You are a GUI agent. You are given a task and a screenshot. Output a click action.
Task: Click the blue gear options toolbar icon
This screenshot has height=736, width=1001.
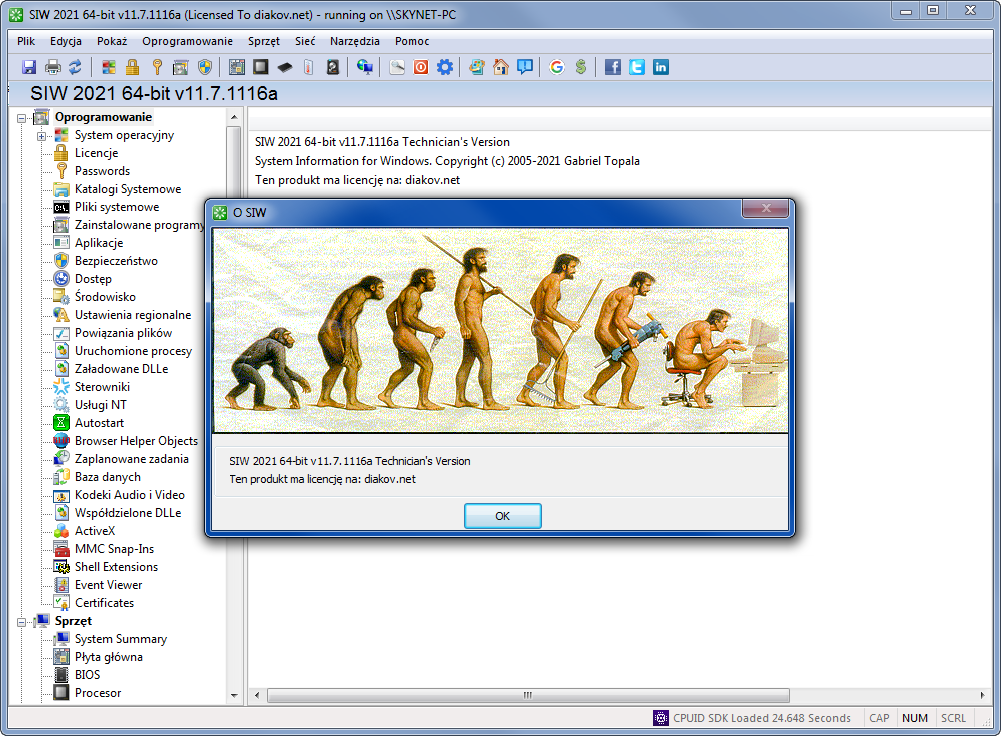(x=444, y=67)
